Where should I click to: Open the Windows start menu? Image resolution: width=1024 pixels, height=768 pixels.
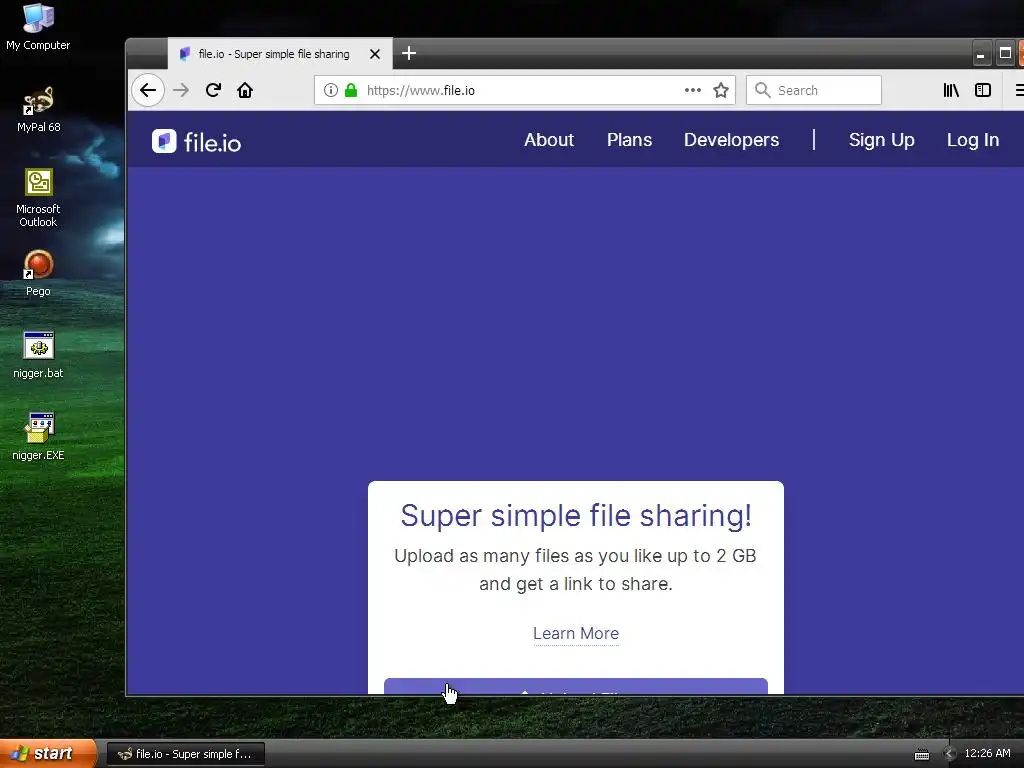pos(48,754)
